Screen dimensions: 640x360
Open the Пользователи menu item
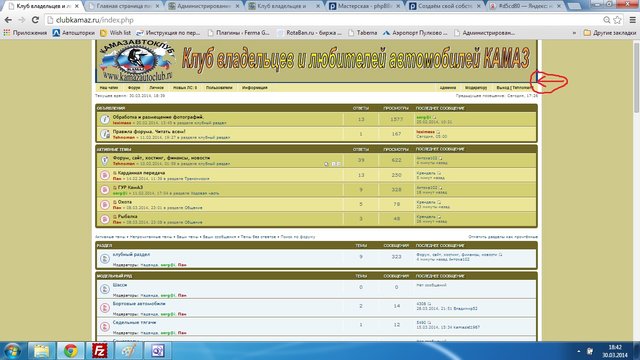[219, 88]
